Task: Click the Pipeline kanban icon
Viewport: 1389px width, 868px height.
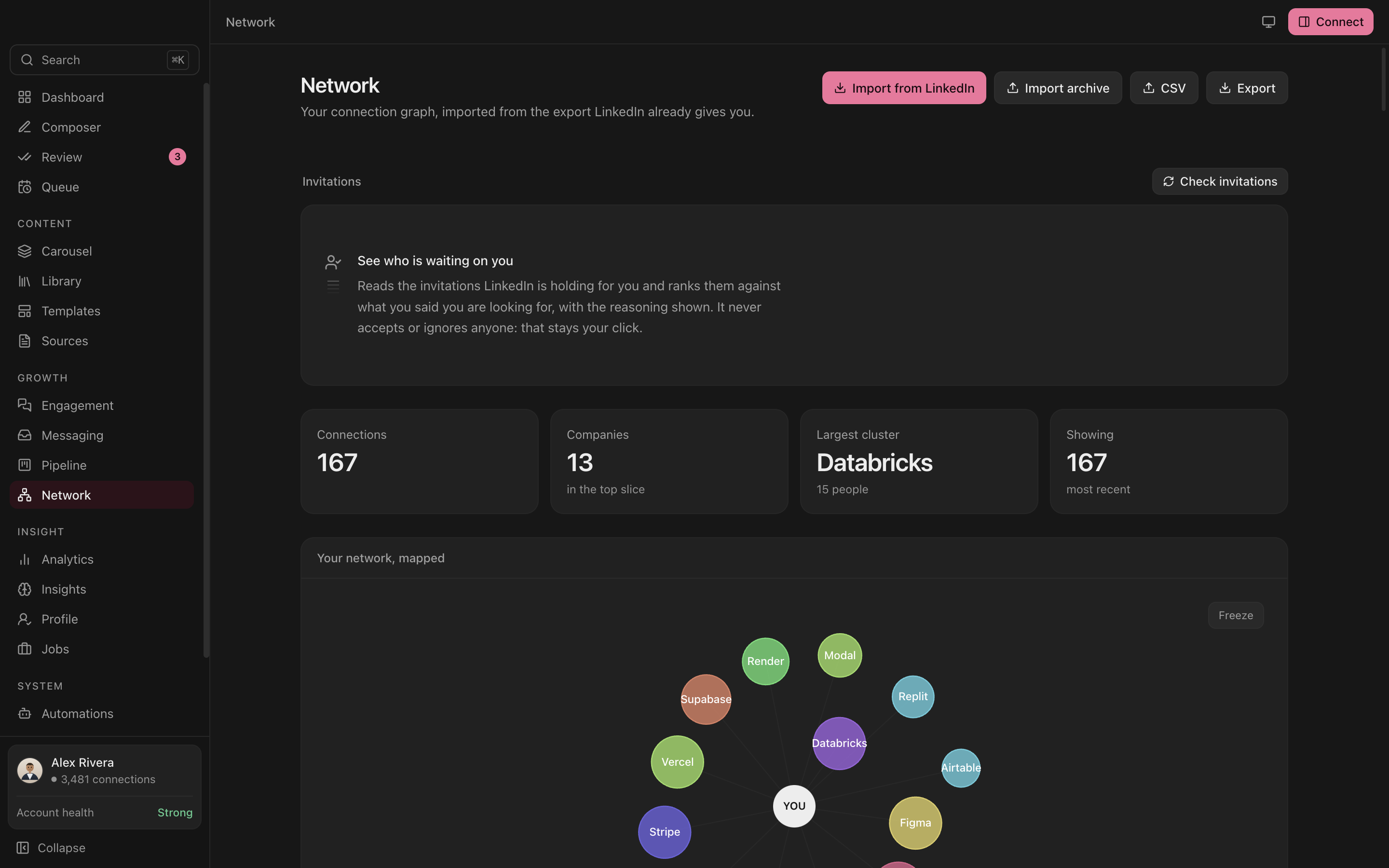Action: click(x=24, y=465)
